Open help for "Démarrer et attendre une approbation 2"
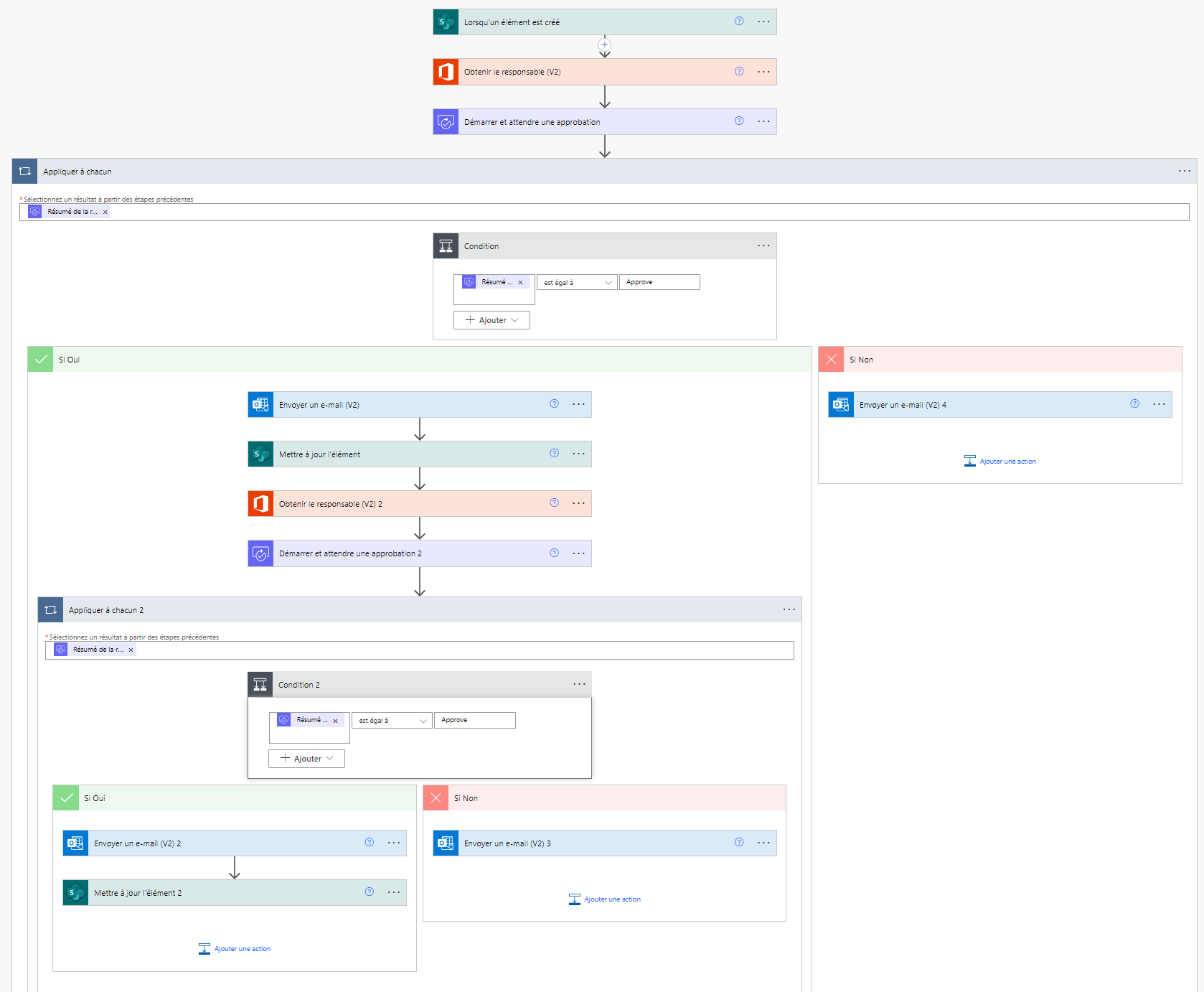The height and width of the screenshot is (992, 1204). click(x=554, y=553)
